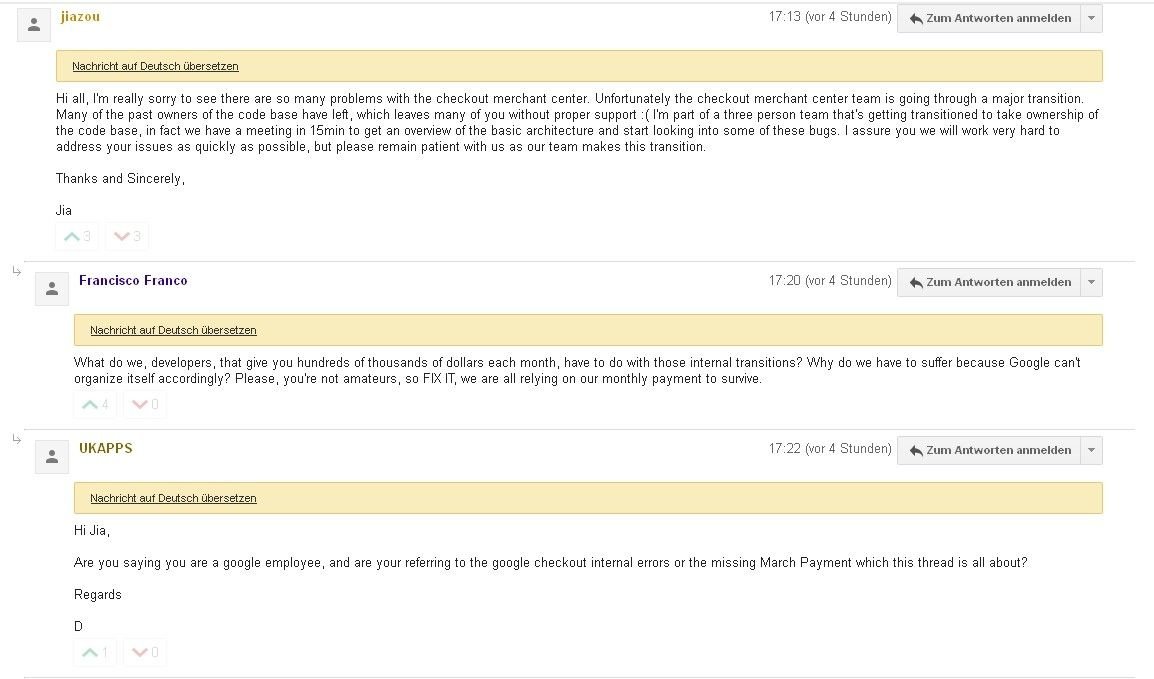Downvote Francisco Franco's reply
This screenshot has height=679, width=1154.
(x=145, y=405)
